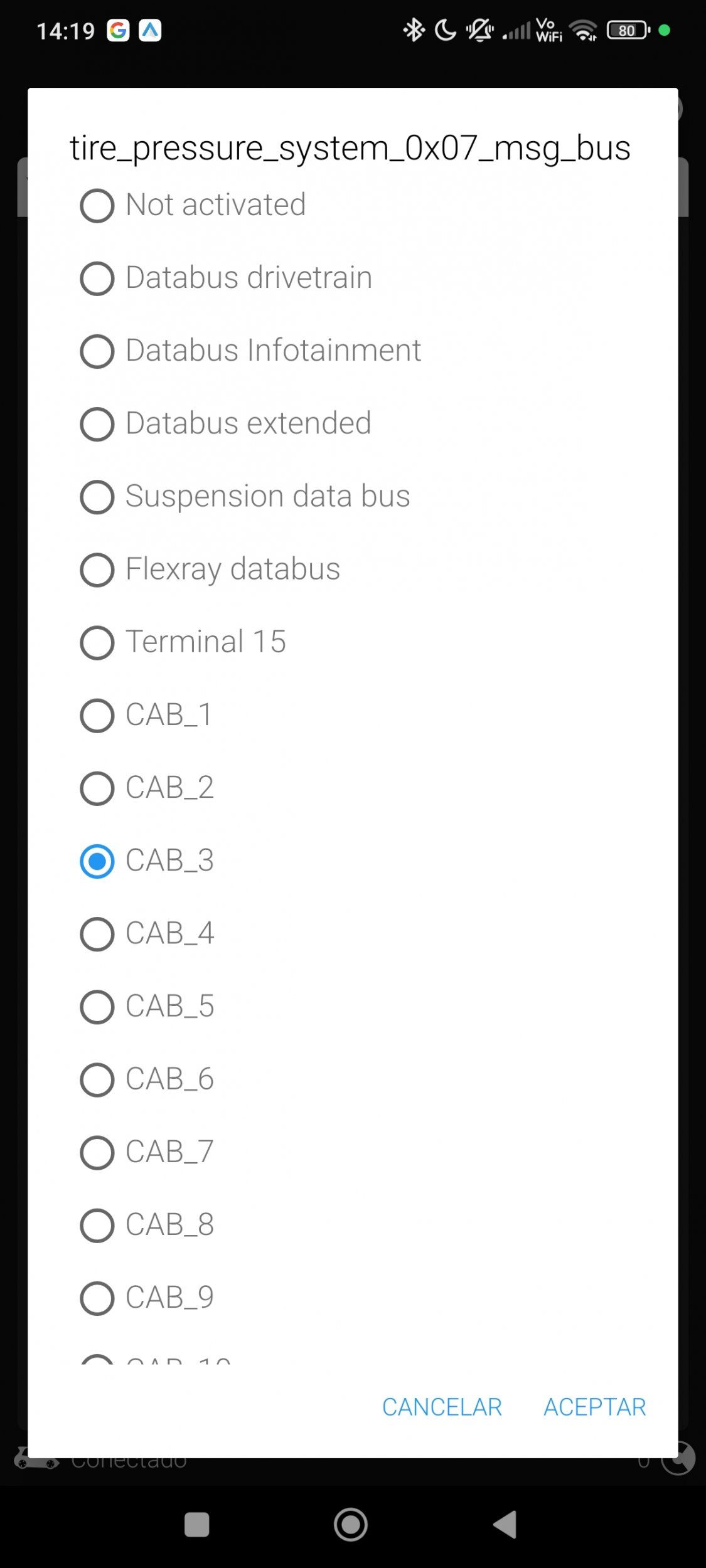Choose Databus drivetrain option
The image size is (706, 1568).
[x=97, y=278]
